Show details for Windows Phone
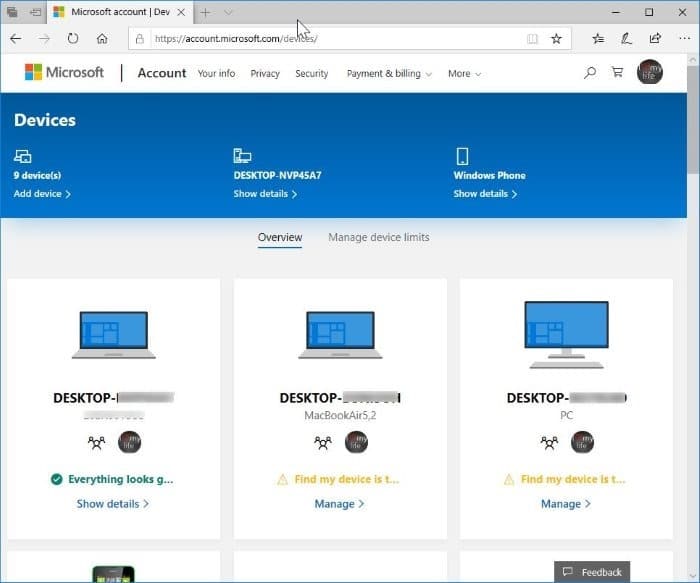700x583 pixels. [x=485, y=194]
